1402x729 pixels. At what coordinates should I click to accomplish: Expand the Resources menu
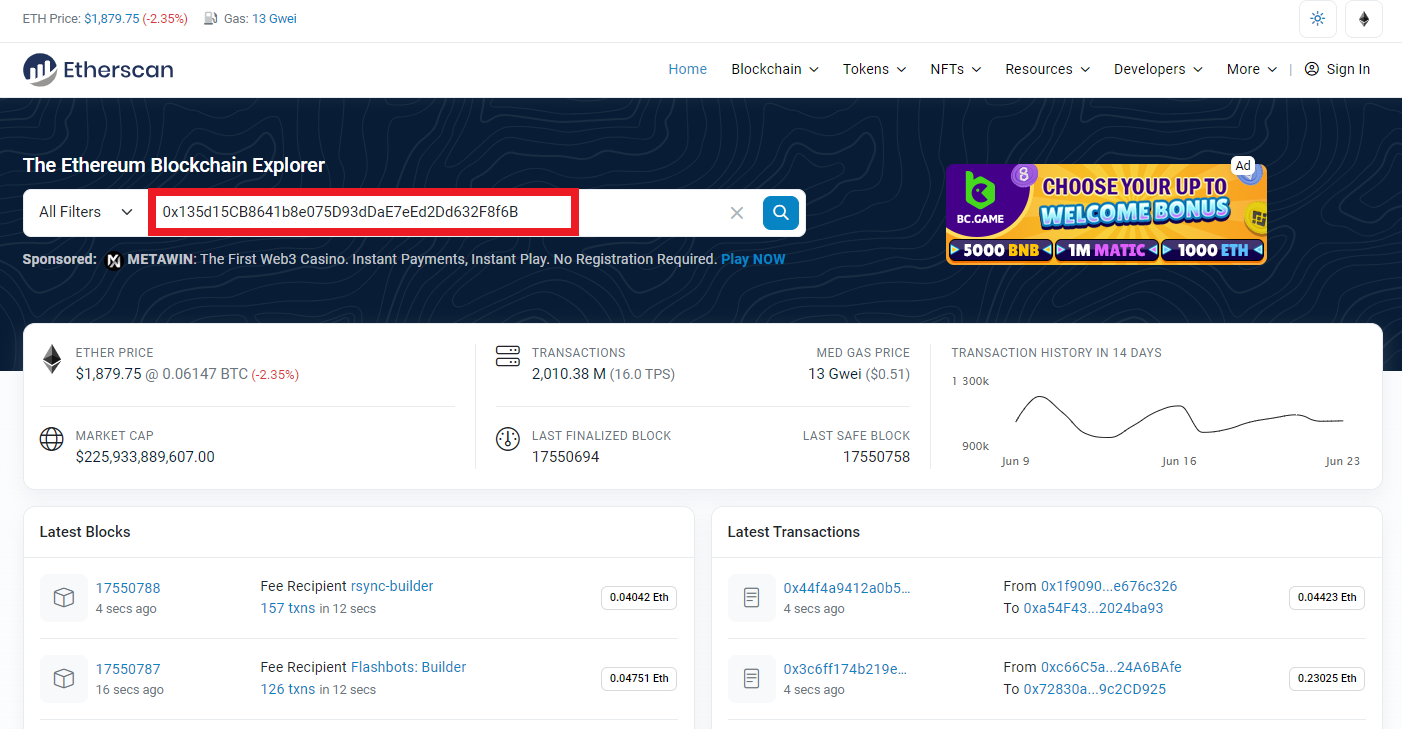(1048, 69)
